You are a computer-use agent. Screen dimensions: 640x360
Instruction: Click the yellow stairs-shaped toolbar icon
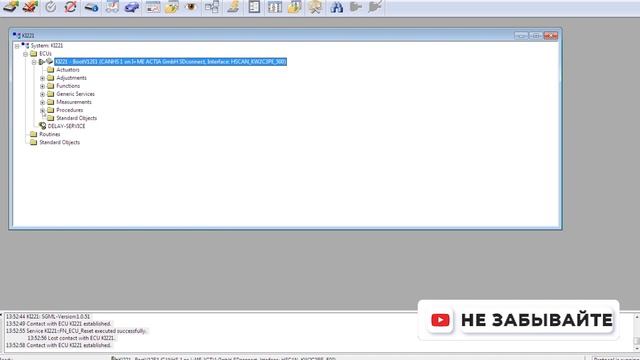click(233, 7)
